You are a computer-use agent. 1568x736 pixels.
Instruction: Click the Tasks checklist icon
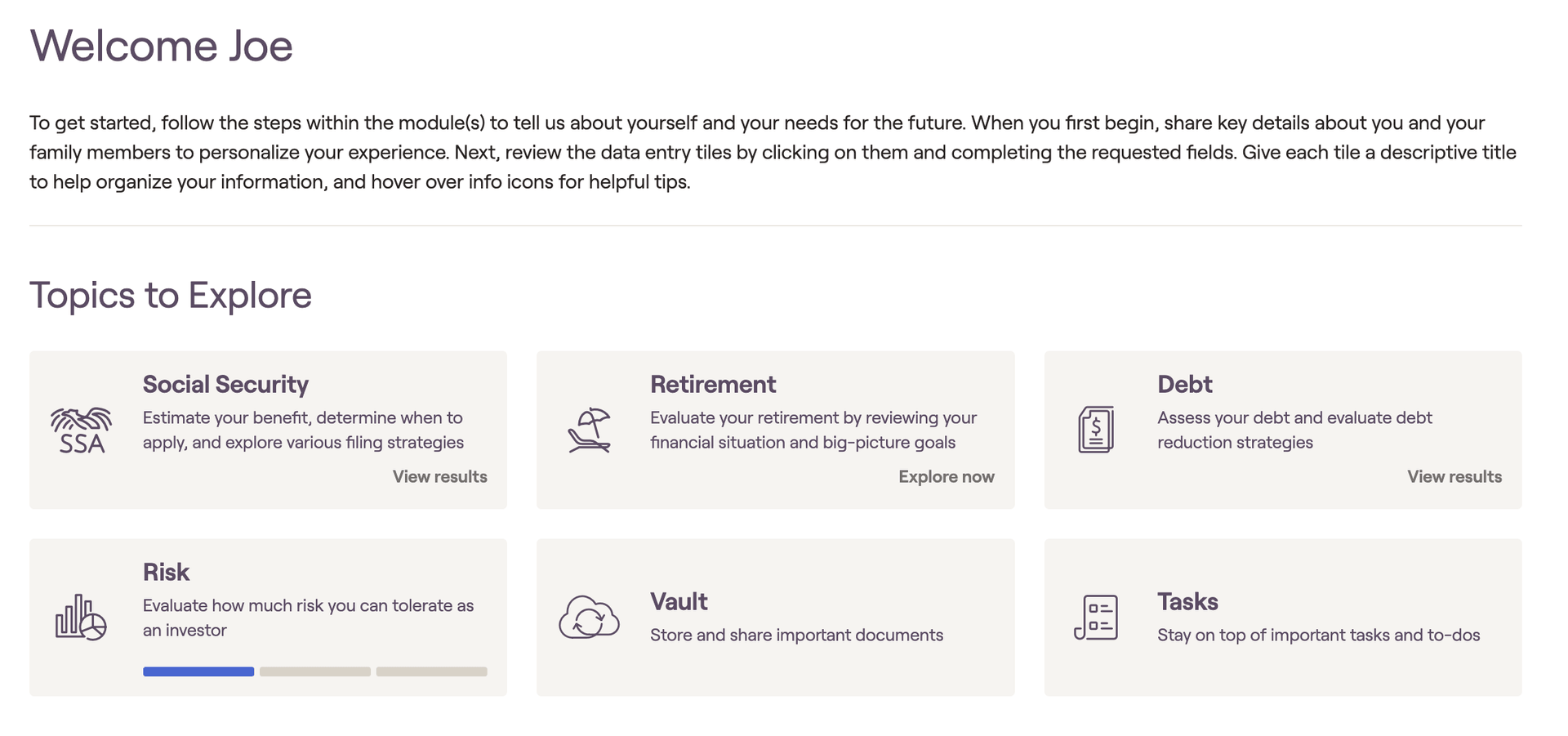1096,618
